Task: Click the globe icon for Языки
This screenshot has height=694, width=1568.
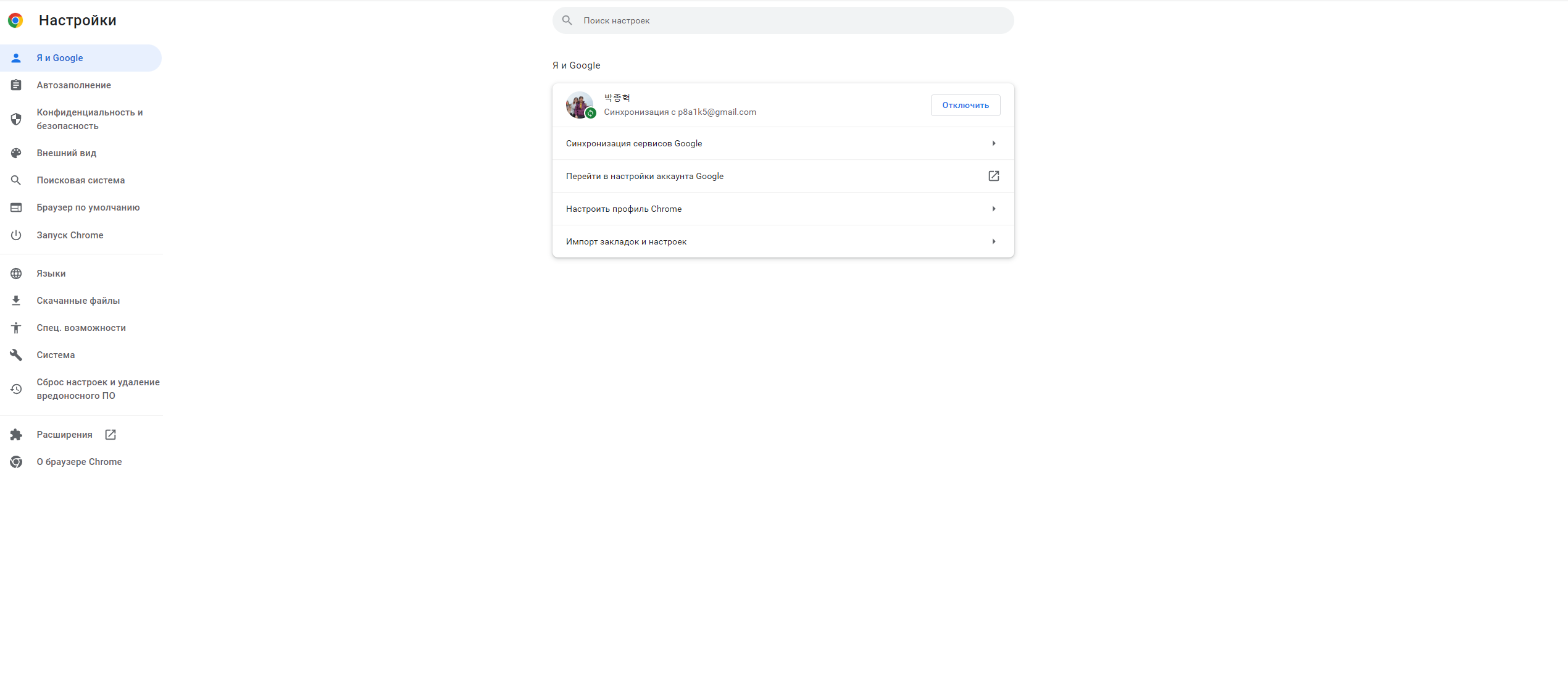Action: coord(16,274)
